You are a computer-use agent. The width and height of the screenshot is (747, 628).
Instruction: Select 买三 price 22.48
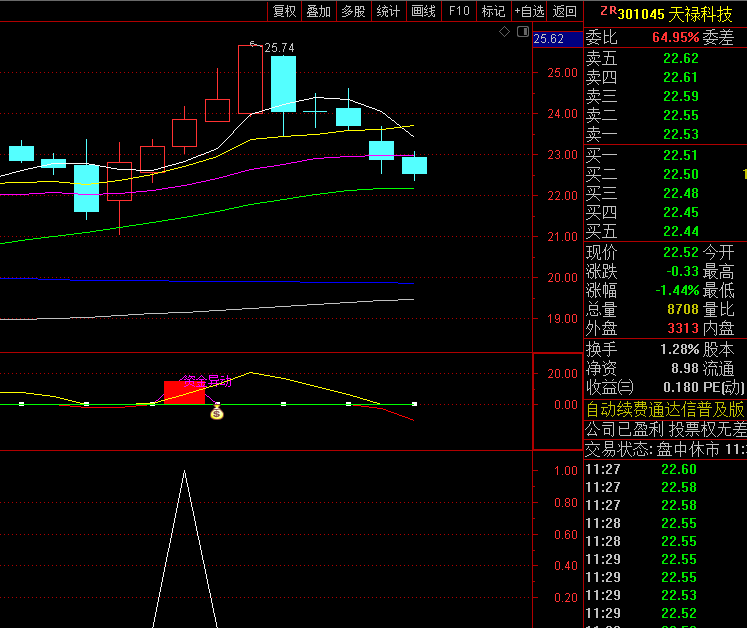click(x=681, y=193)
